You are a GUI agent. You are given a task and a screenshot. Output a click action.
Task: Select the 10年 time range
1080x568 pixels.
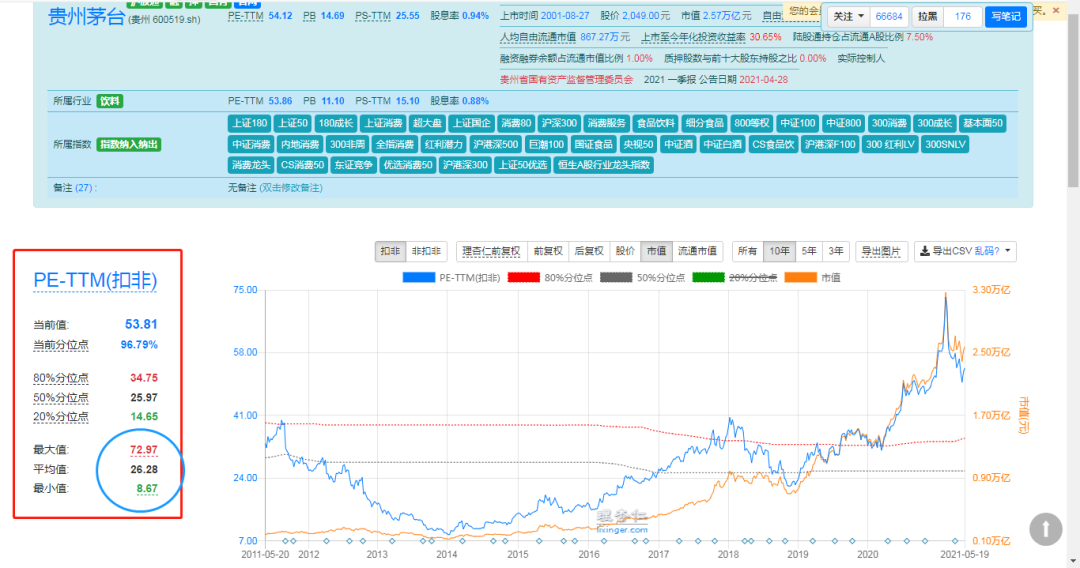tap(779, 251)
